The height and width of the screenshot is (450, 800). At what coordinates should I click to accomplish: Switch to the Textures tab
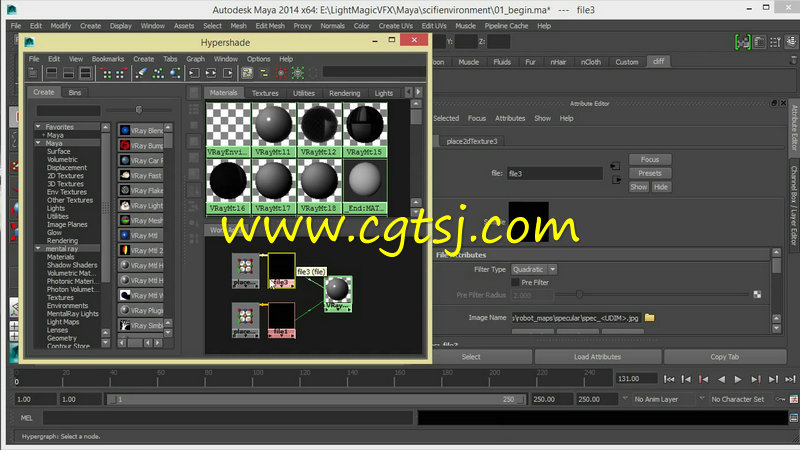[x=265, y=93]
